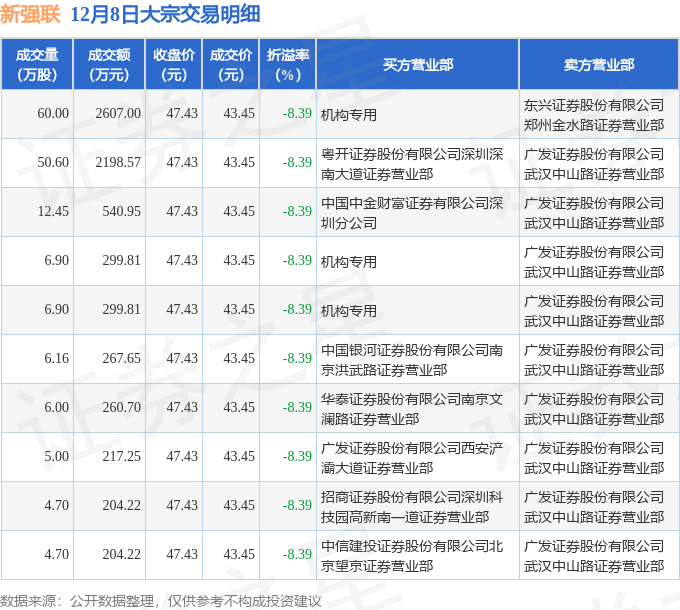Click 机构专用 in the 2607.00 row
Screen dimensions: 680x610
pyautogui.click(x=349, y=115)
